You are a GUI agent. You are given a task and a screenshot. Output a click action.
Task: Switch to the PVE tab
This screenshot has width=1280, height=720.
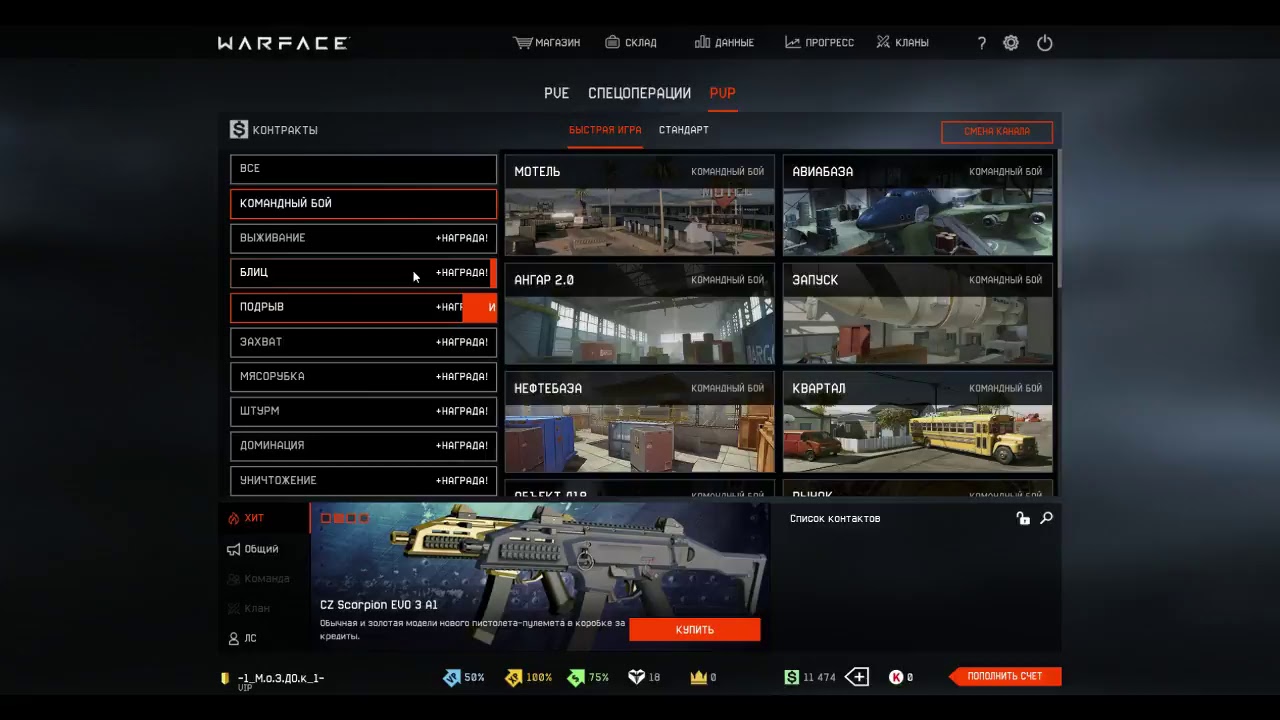(x=556, y=93)
